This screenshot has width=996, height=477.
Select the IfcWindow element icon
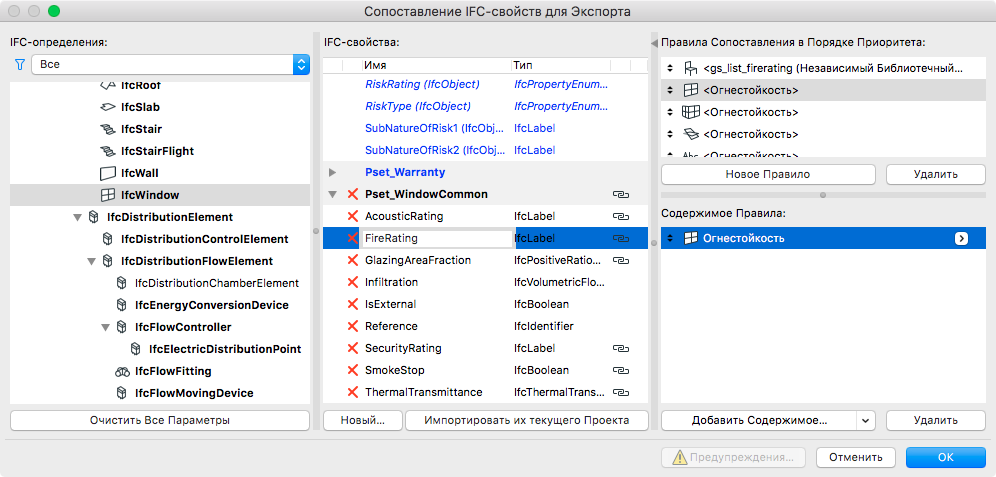(108, 195)
